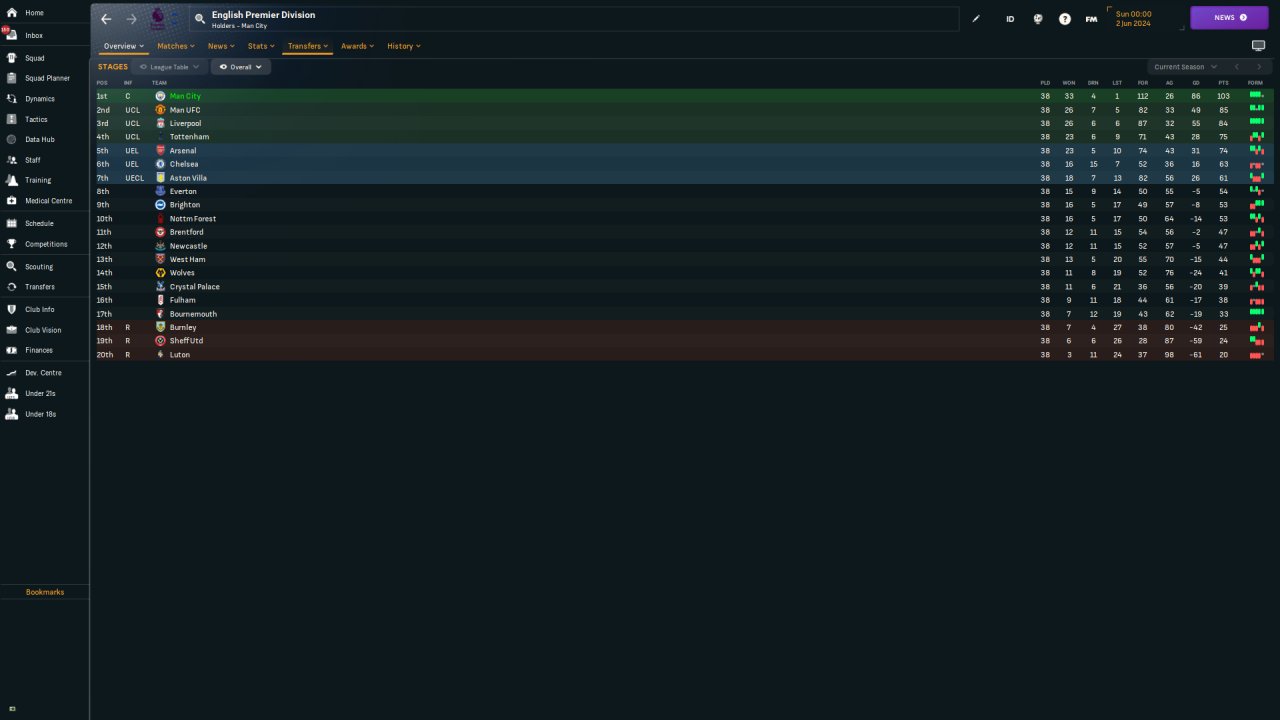Screen dimensions: 1280x720
Task: Click the Training cones icon
Action: pyautogui.click(x=11, y=180)
